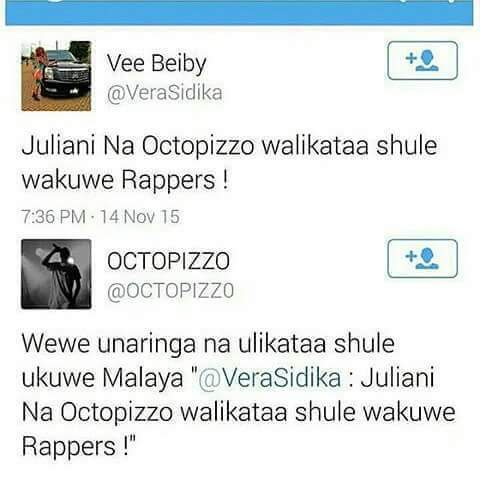Click the Vee Beiby display name
480x480 pixels.
[157, 64]
